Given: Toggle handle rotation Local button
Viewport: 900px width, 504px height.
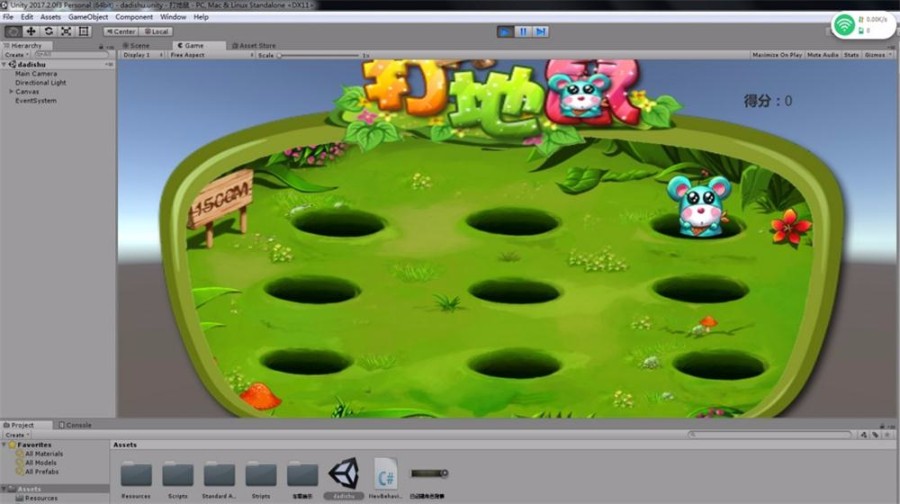Looking at the screenshot, I should [156, 32].
